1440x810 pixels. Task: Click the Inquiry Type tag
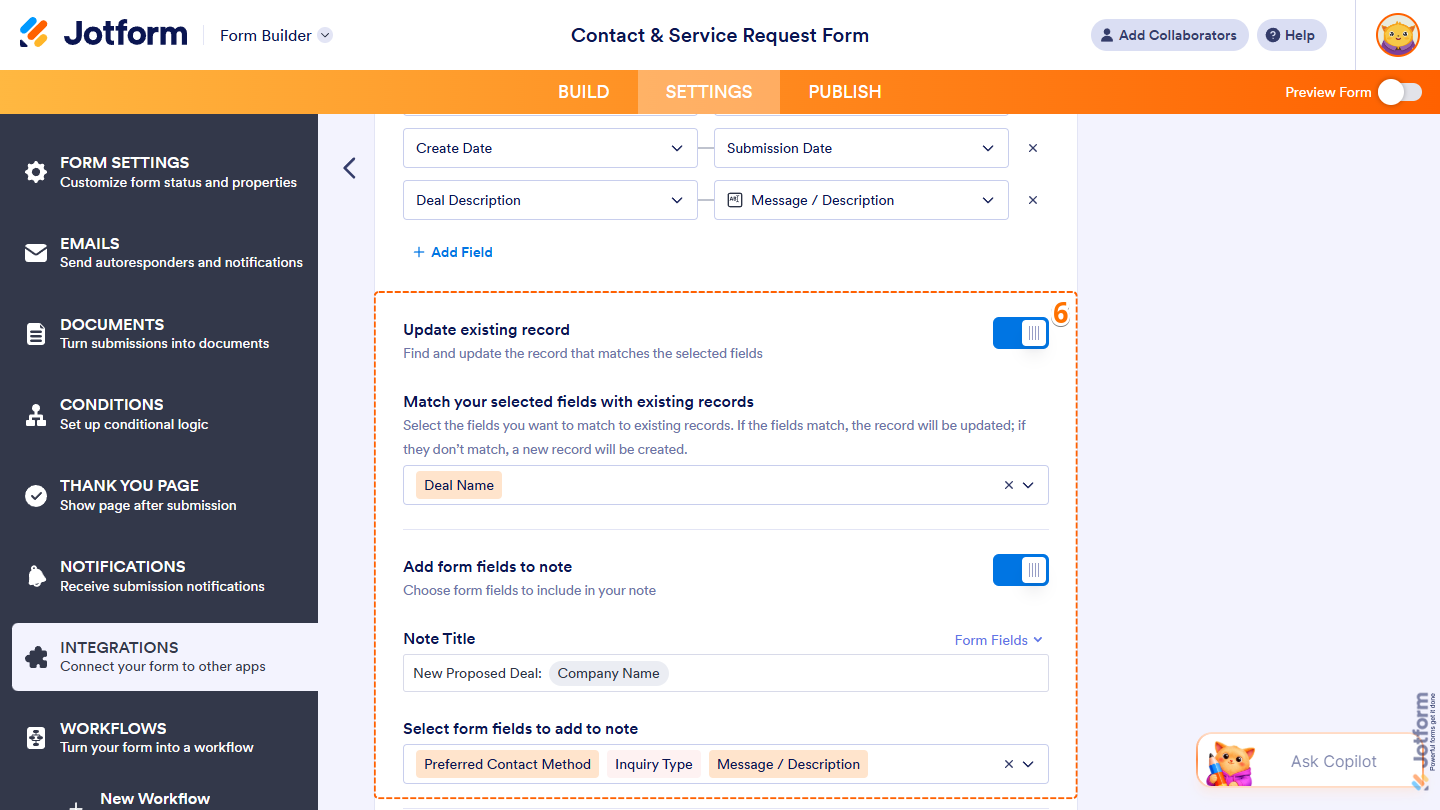click(x=654, y=764)
